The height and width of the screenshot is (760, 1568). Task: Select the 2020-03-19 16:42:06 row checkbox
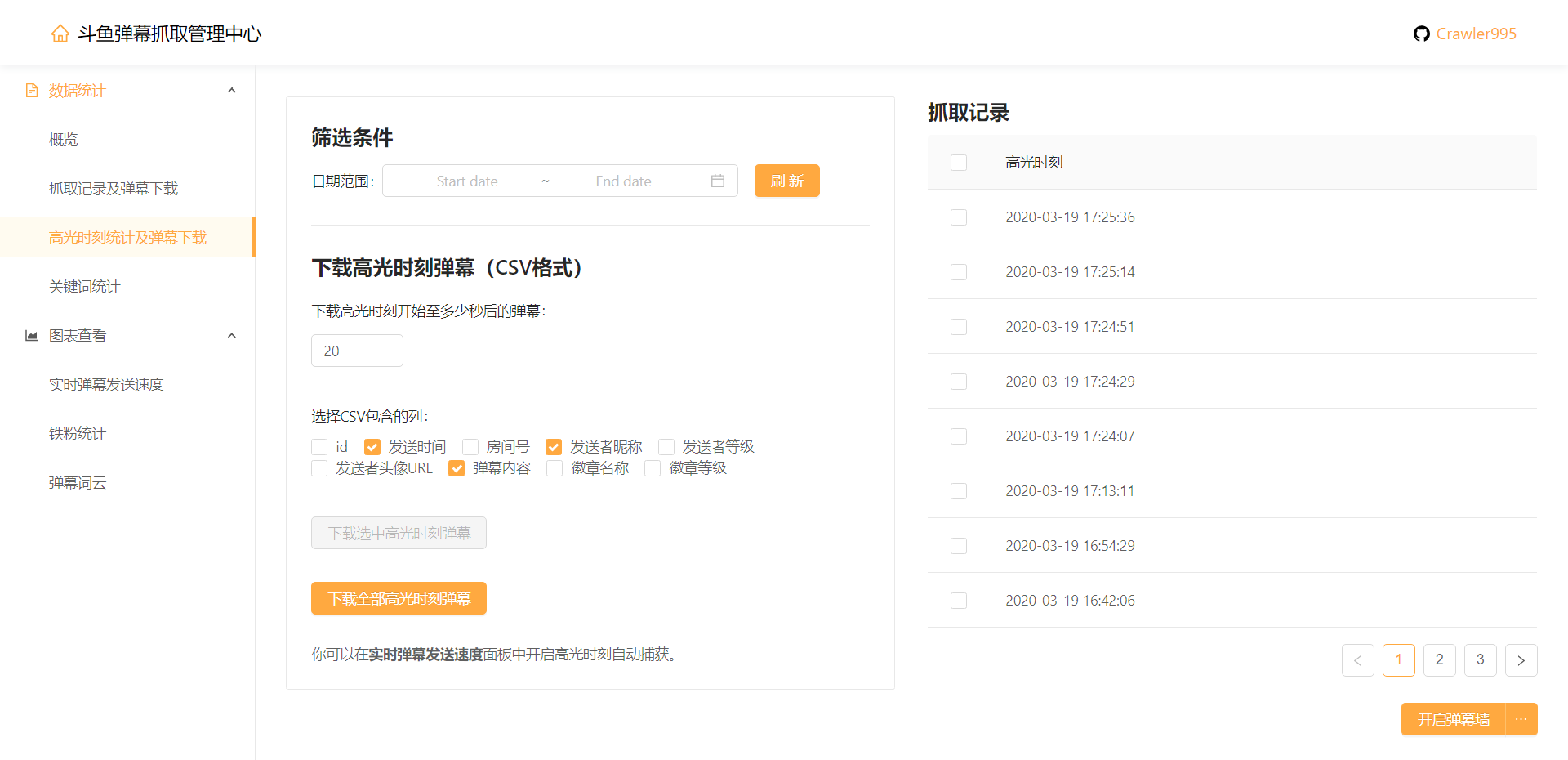click(959, 601)
